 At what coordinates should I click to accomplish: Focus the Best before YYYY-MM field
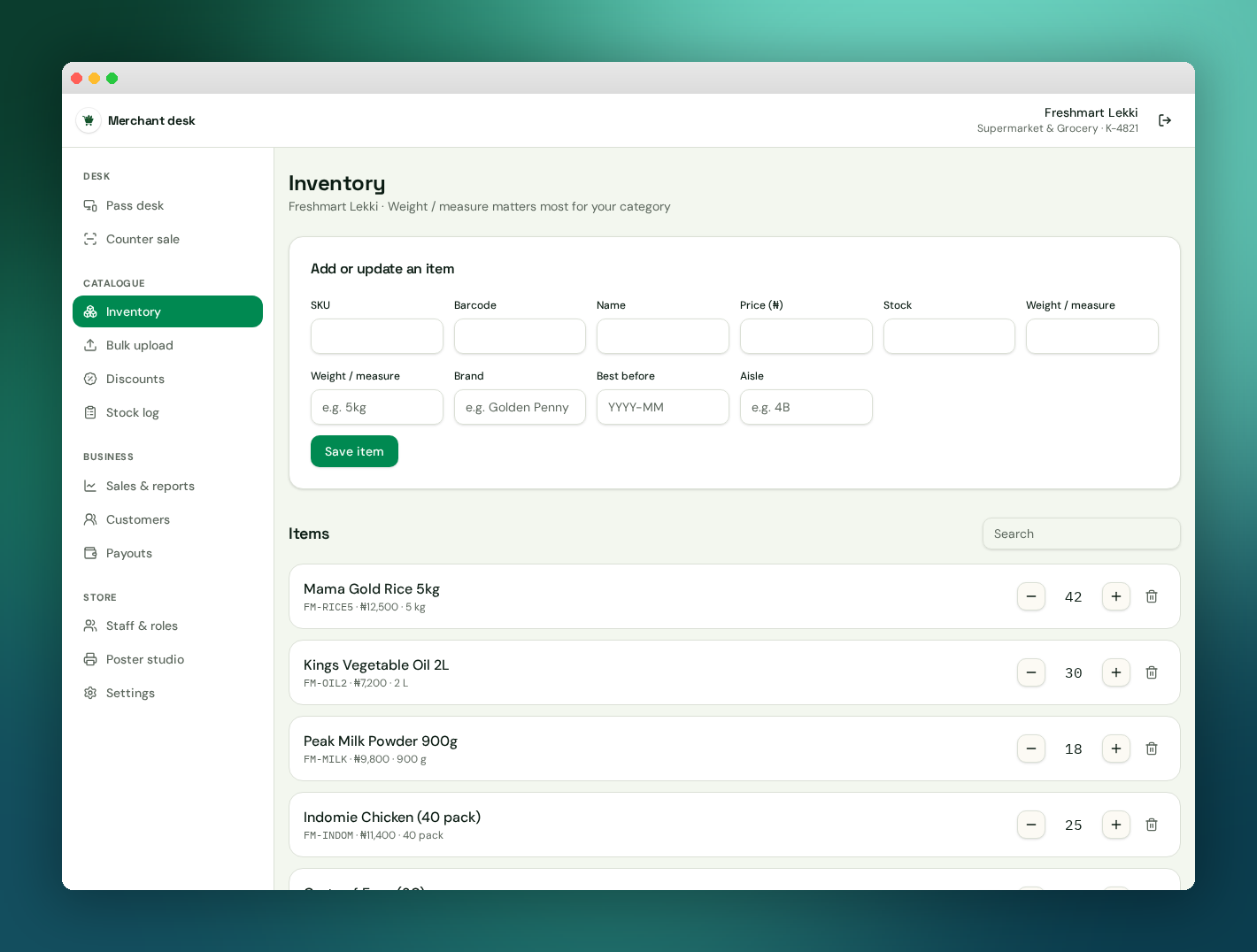(663, 407)
